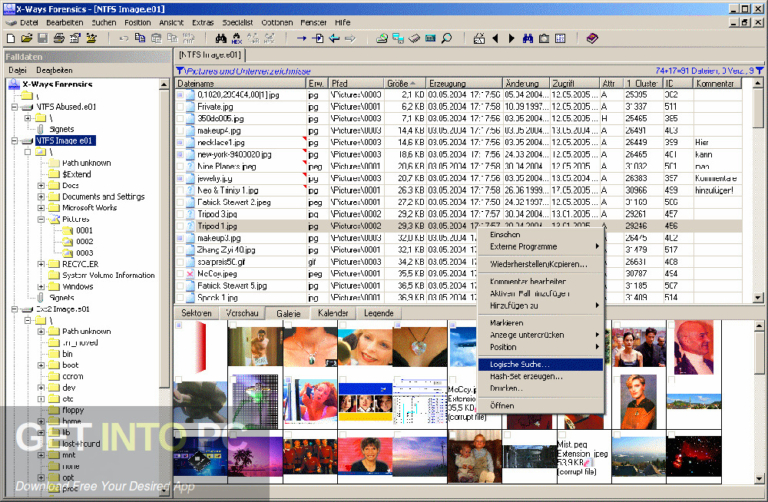The width and height of the screenshot is (768, 502).
Task: Click Bearbeiten in the Falldaten panel
Action: pos(54,71)
